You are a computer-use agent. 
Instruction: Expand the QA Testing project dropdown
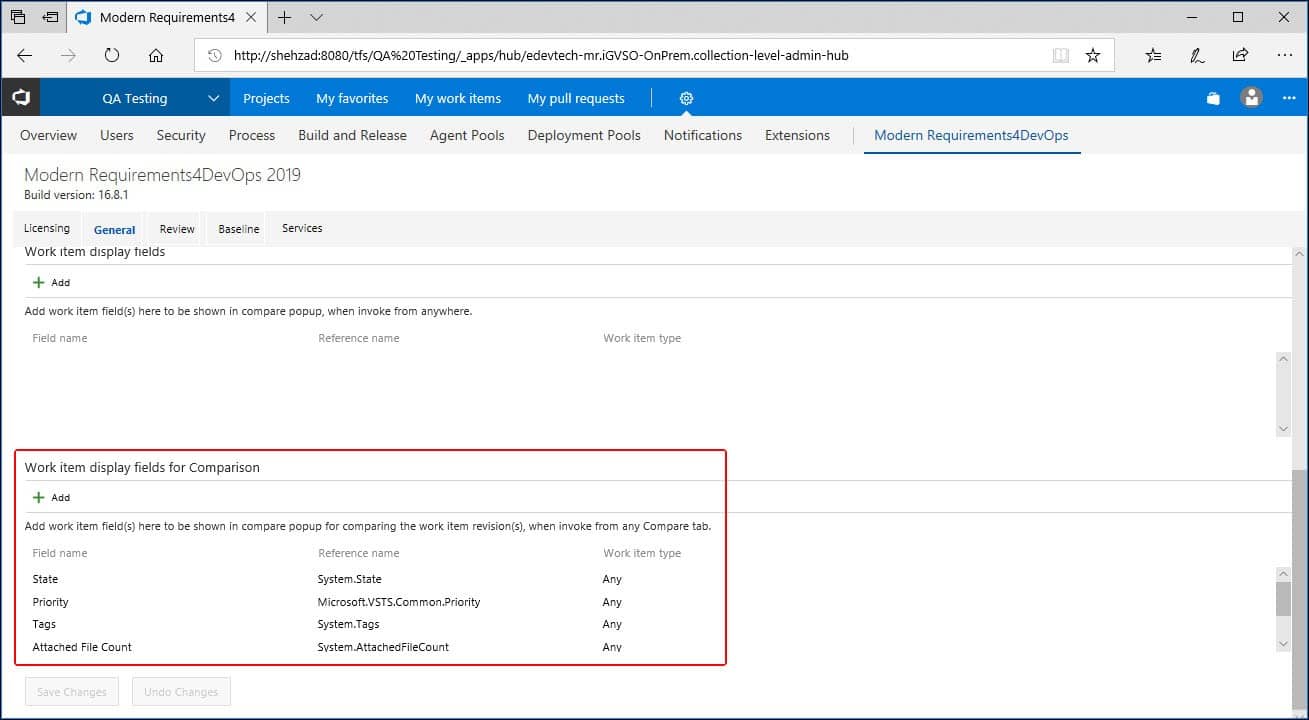point(213,98)
